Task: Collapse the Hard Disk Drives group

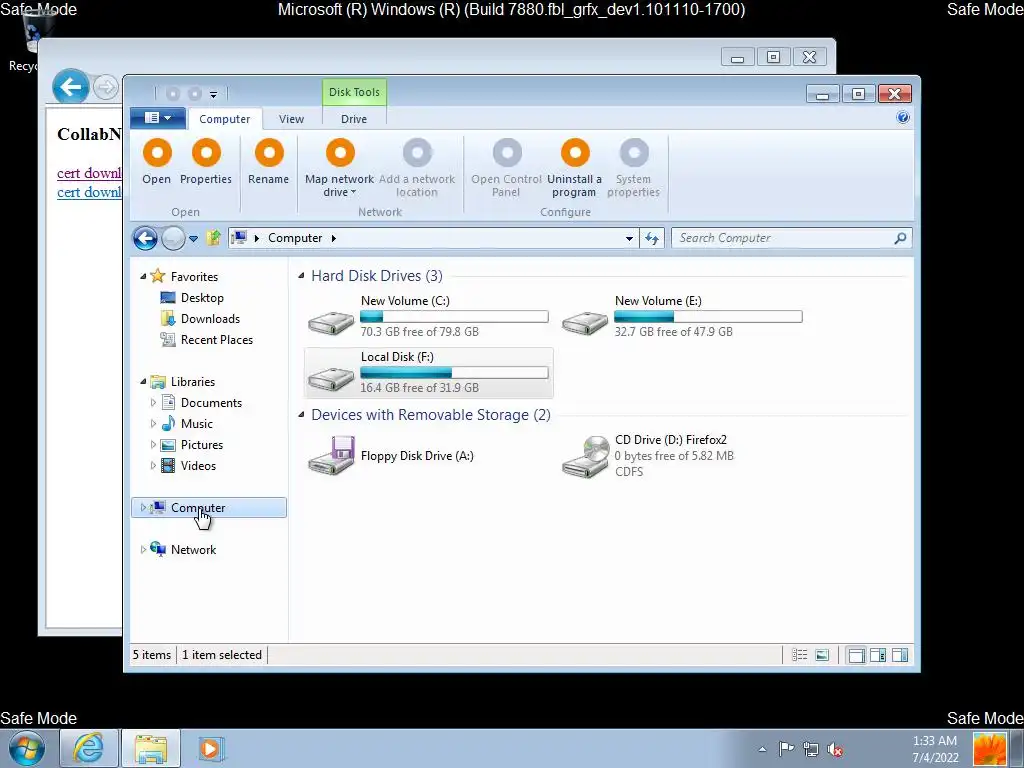Action: point(301,276)
